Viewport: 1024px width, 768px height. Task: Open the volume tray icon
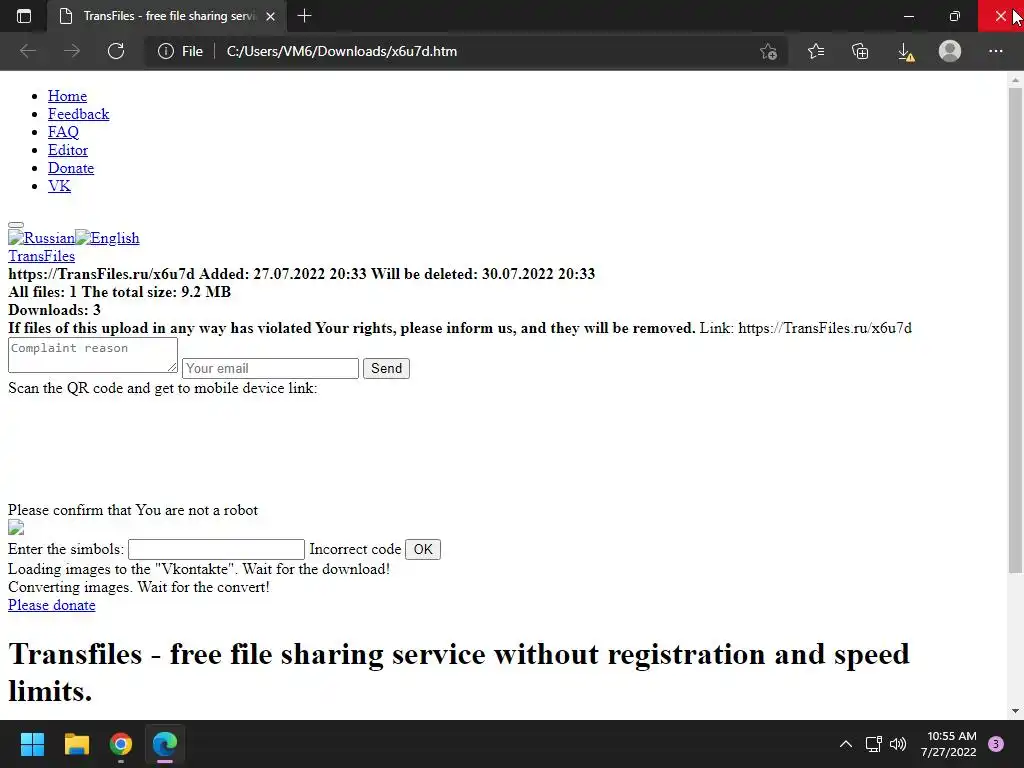pos(898,744)
